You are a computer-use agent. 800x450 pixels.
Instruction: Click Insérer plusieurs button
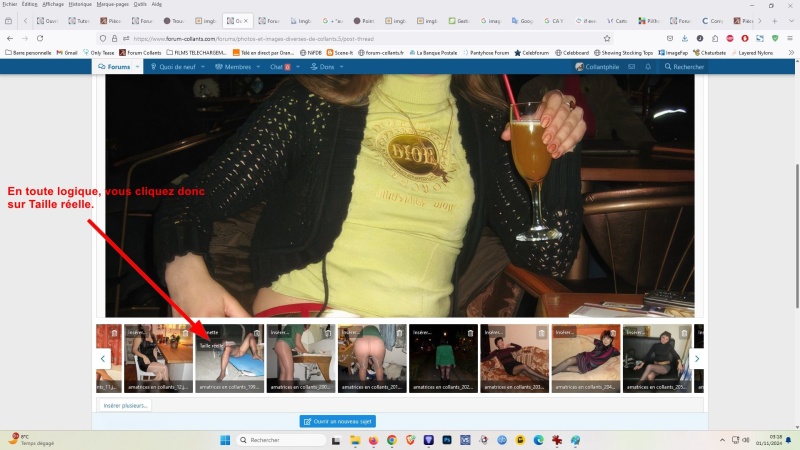click(125, 406)
